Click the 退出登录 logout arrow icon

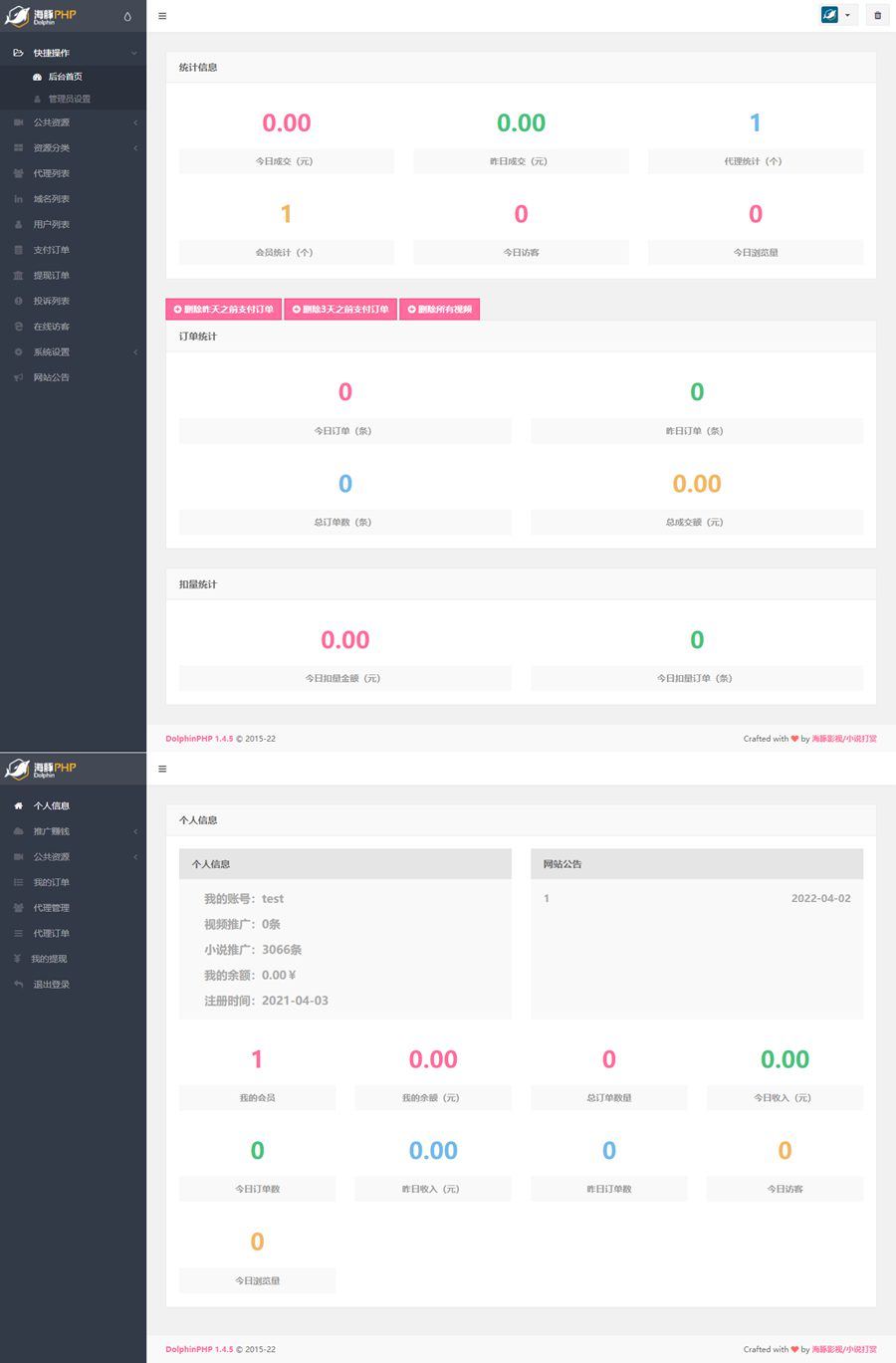pyautogui.click(x=18, y=985)
